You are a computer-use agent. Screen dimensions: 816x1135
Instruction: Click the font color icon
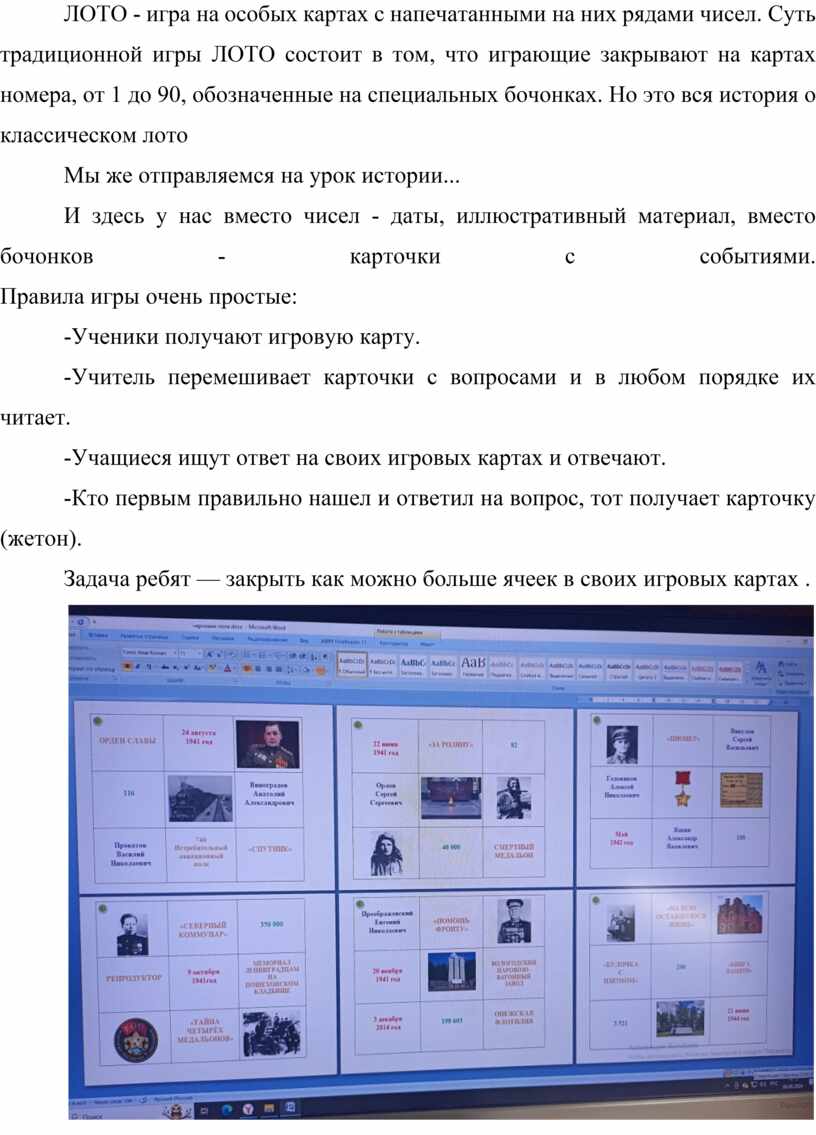pos(229,667)
